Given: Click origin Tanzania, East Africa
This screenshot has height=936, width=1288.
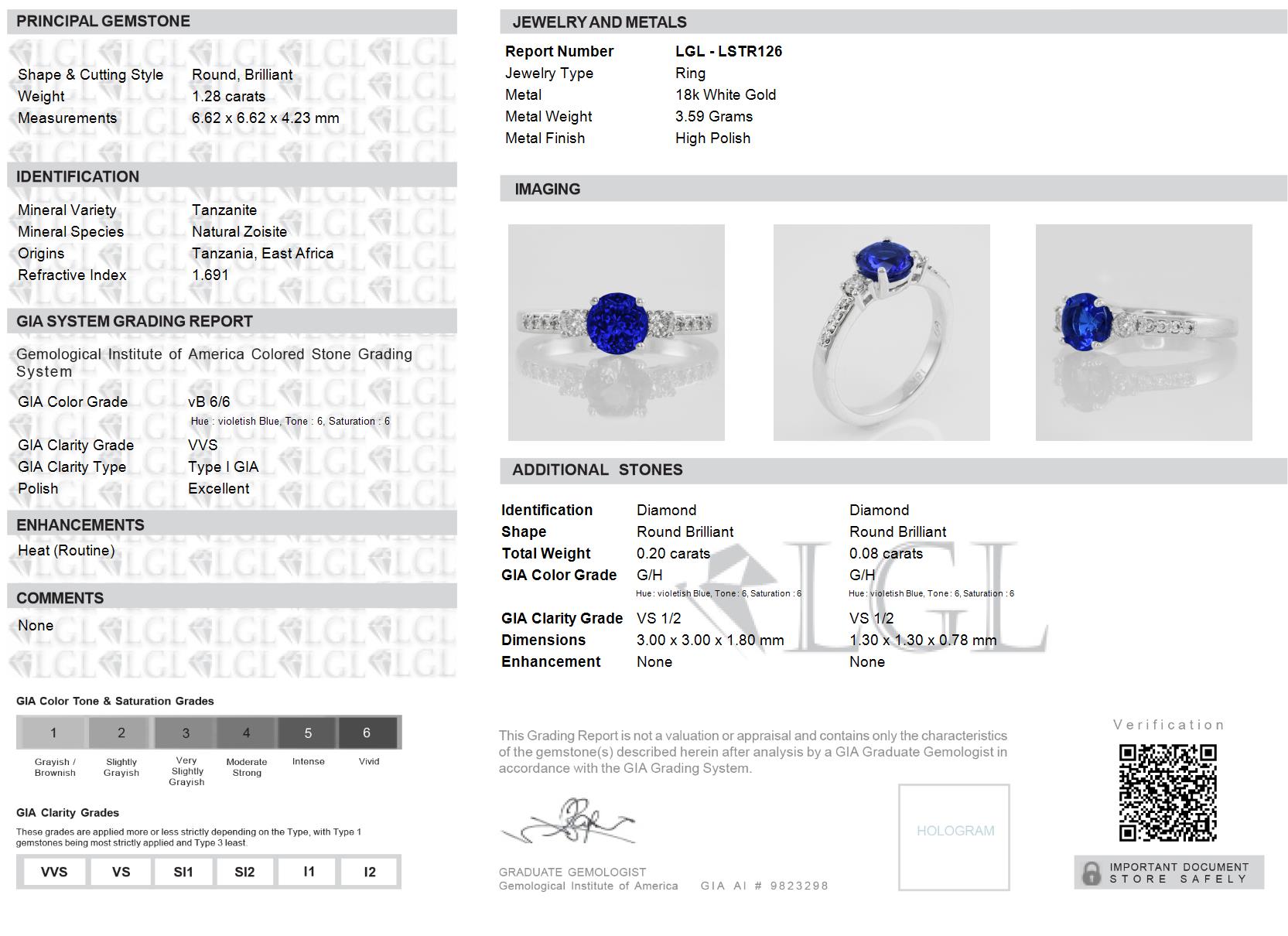Looking at the screenshot, I should pyautogui.click(x=263, y=253).
